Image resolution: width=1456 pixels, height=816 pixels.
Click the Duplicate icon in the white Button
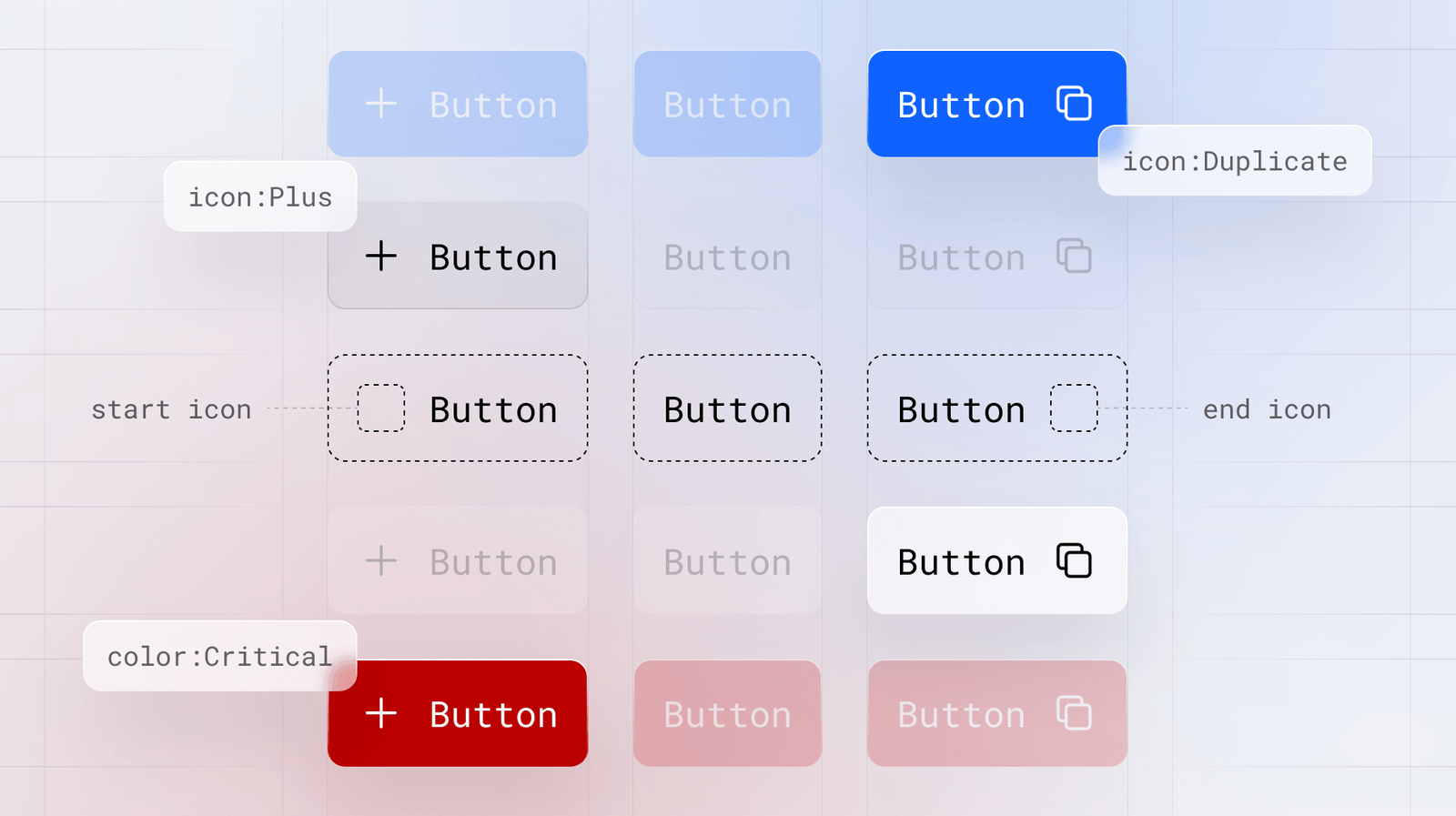pyautogui.click(x=1074, y=561)
